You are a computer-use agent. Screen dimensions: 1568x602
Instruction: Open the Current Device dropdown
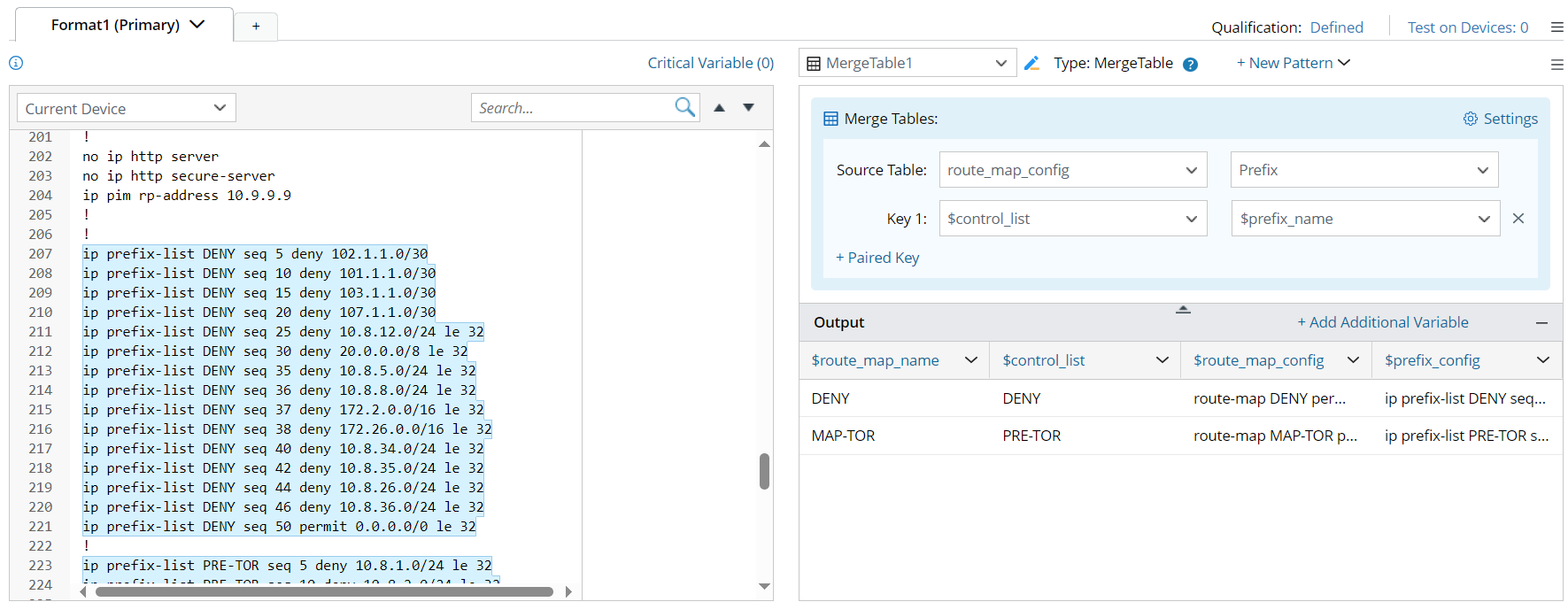pos(126,108)
